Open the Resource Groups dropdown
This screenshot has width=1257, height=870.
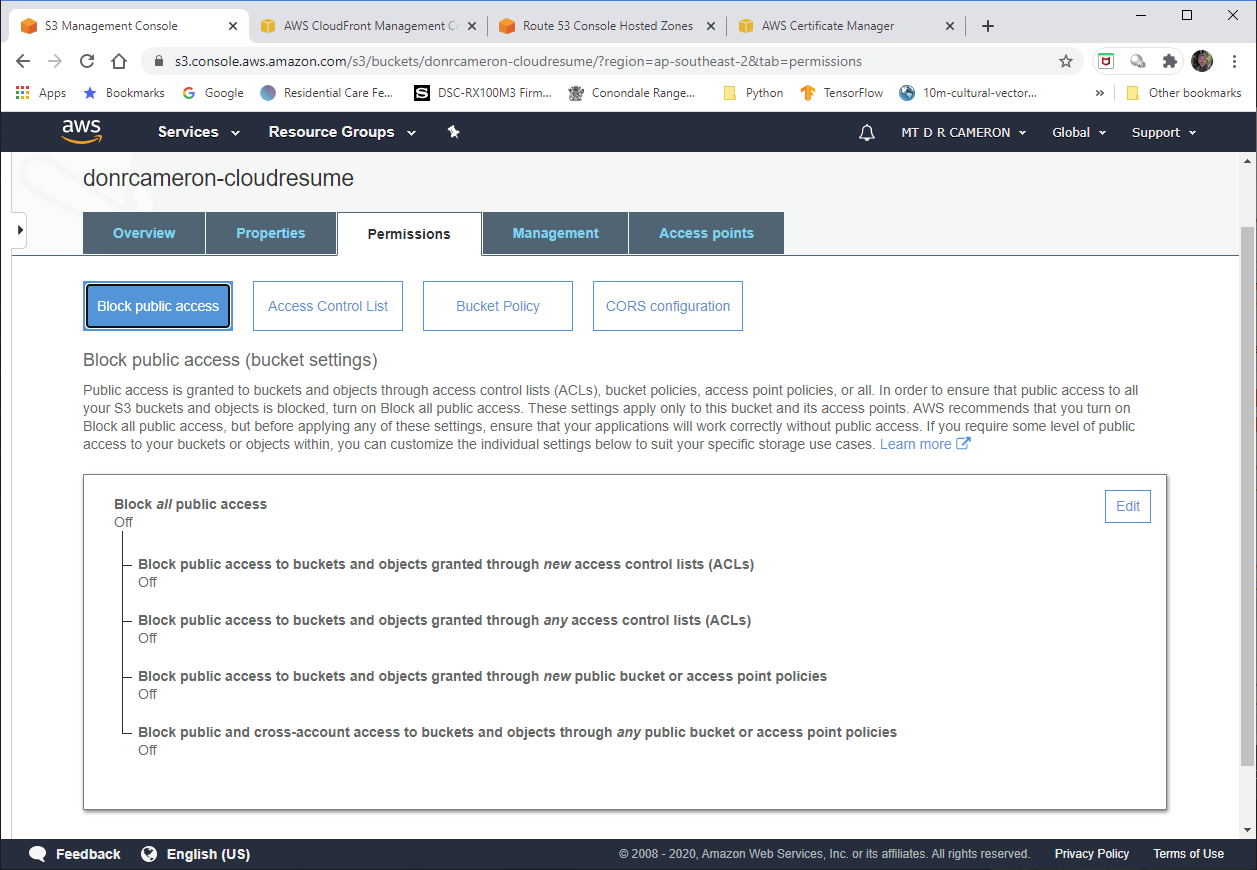click(342, 132)
